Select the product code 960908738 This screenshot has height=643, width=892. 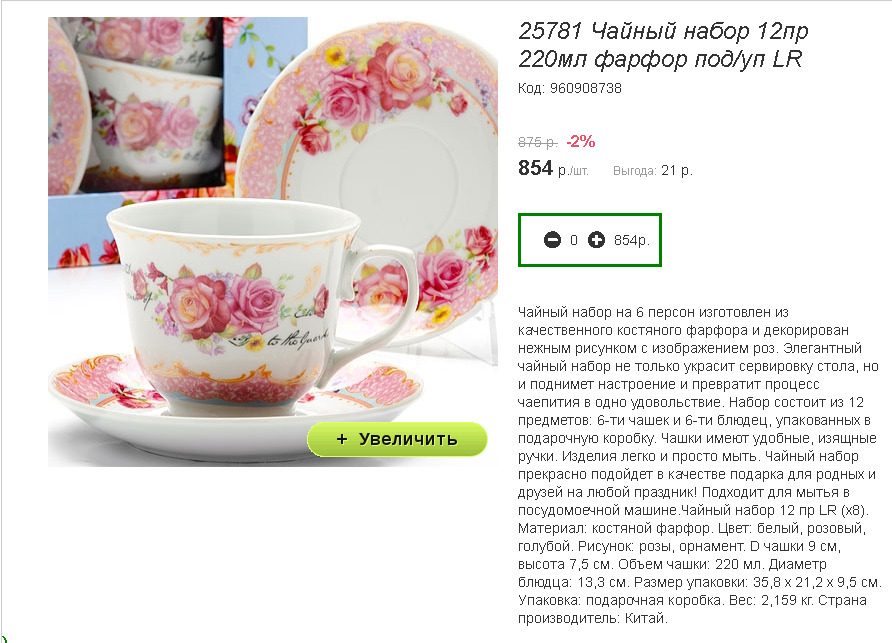tap(585, 88)
